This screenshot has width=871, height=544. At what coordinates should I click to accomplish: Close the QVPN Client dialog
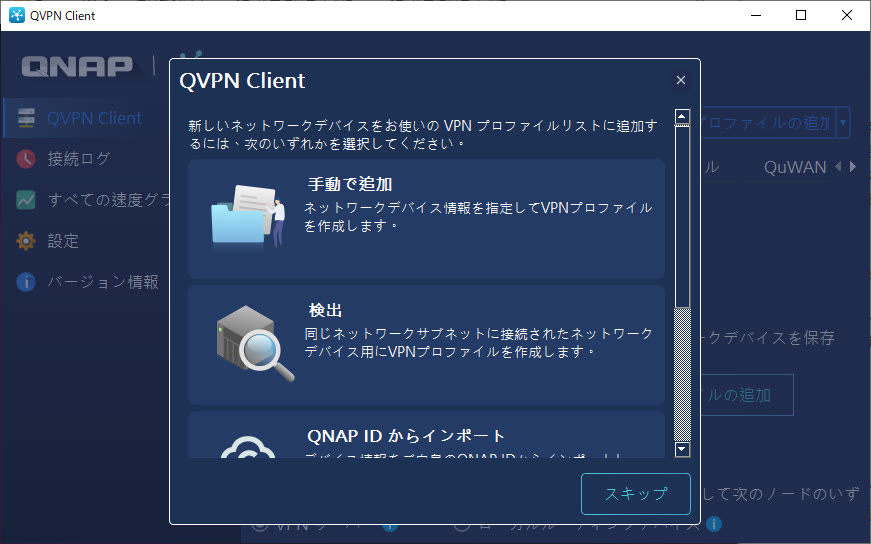681,80
